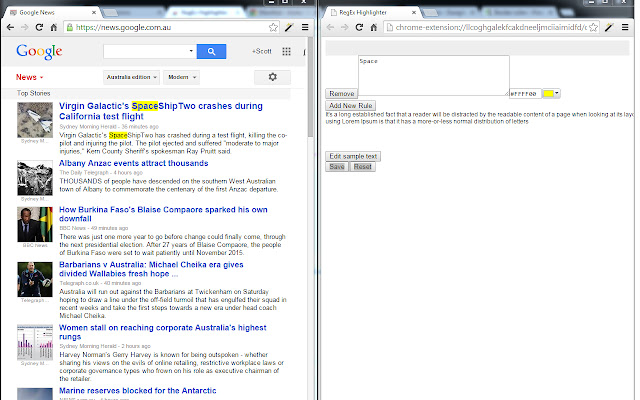Click the Lorem Ipsum sample text paragraph
Viewport: 640px width, 400px height.
(480, 118)
